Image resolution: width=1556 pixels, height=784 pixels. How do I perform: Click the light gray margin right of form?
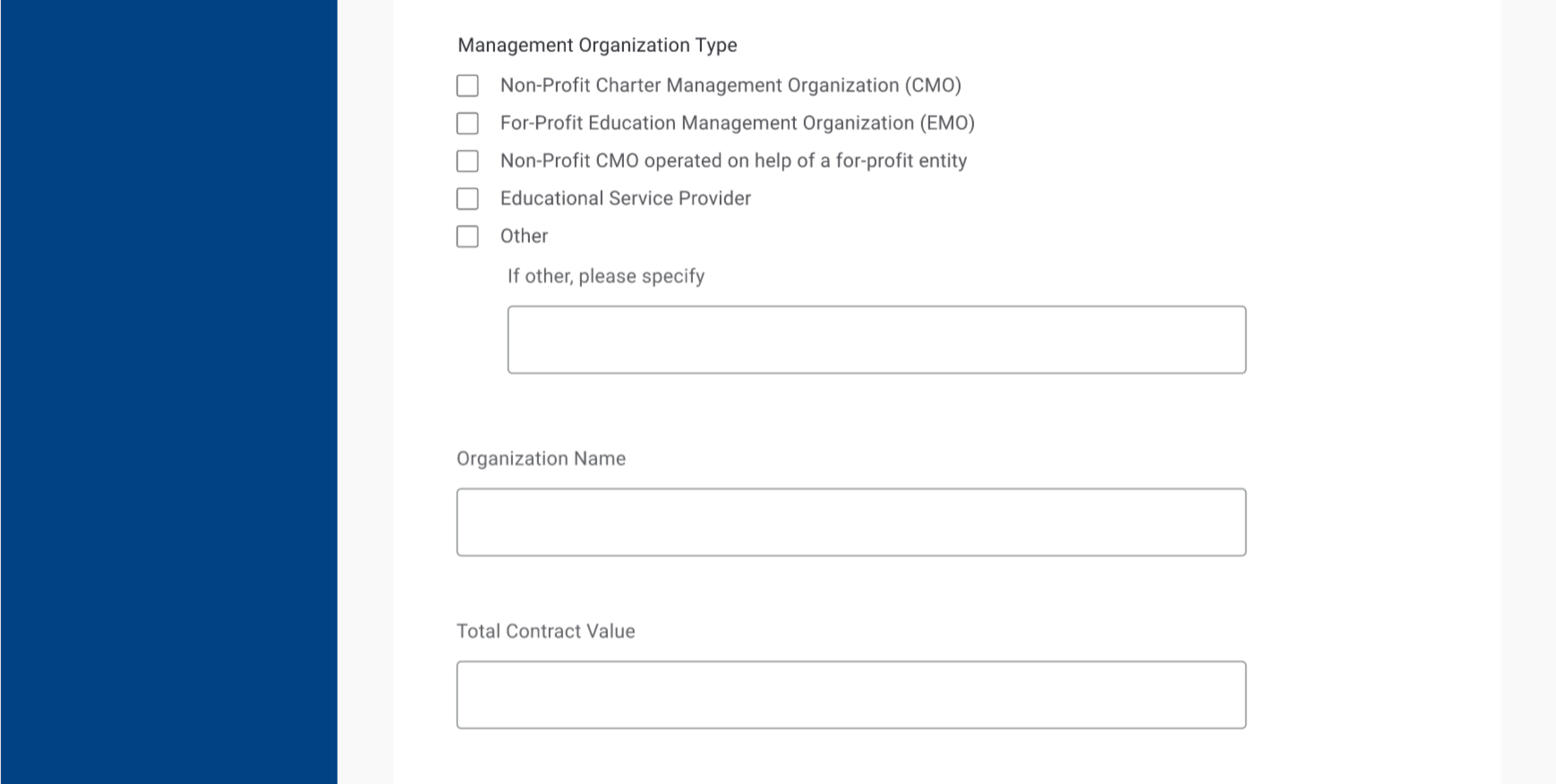point(1527,392)
